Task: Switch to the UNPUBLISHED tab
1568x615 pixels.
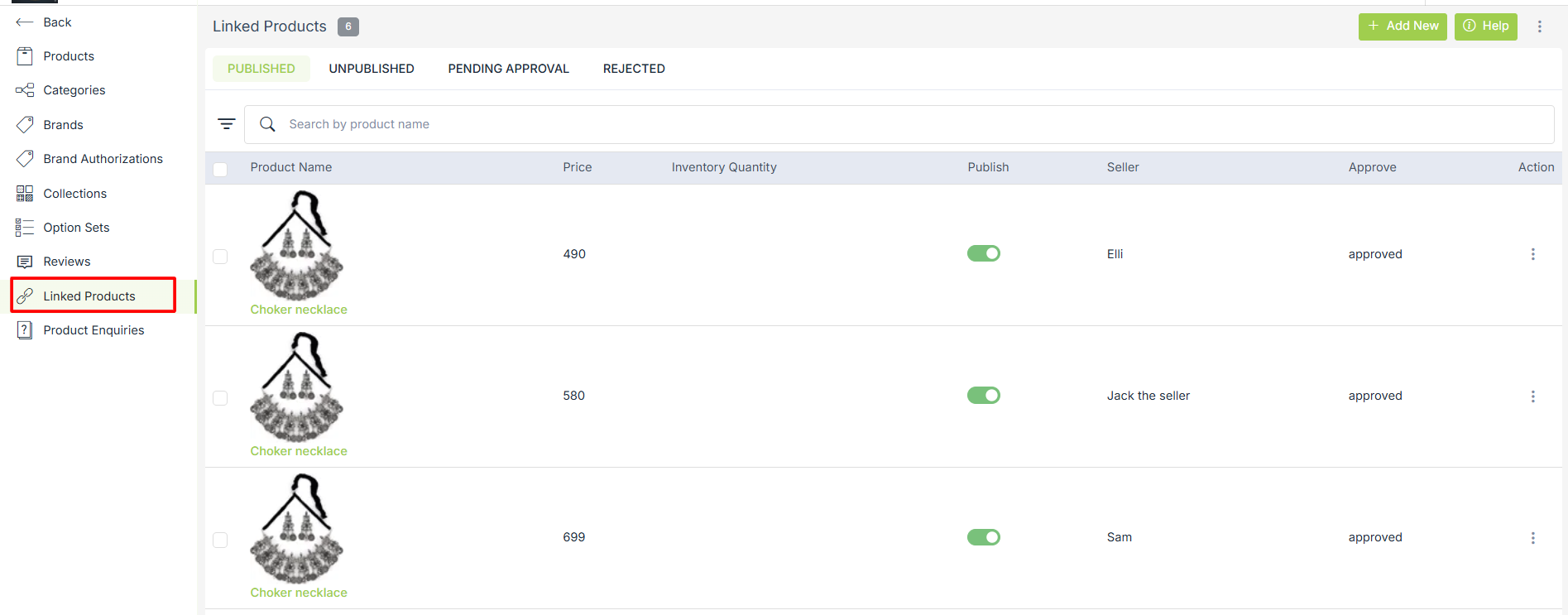Action: 372,69
